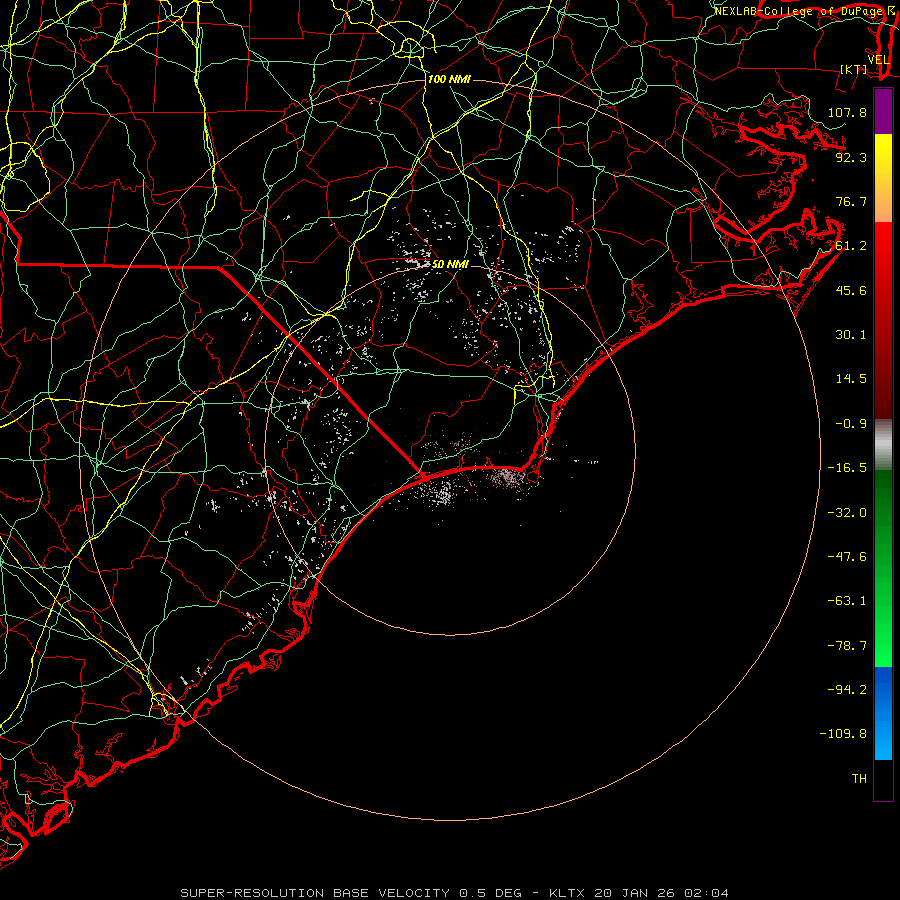Select the 61.2 velocity scale value
900x900 pixels.
851,246
